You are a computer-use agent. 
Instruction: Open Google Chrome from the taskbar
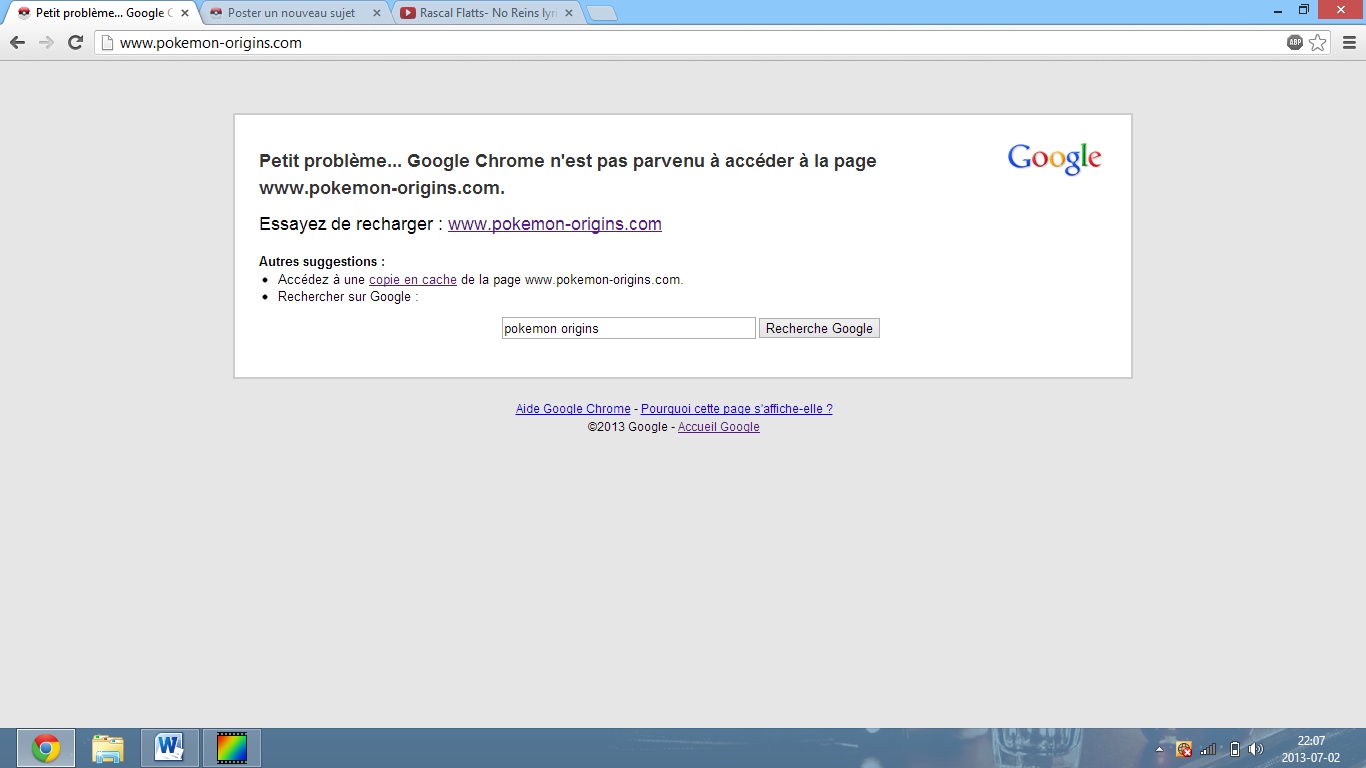pos(46,748)
